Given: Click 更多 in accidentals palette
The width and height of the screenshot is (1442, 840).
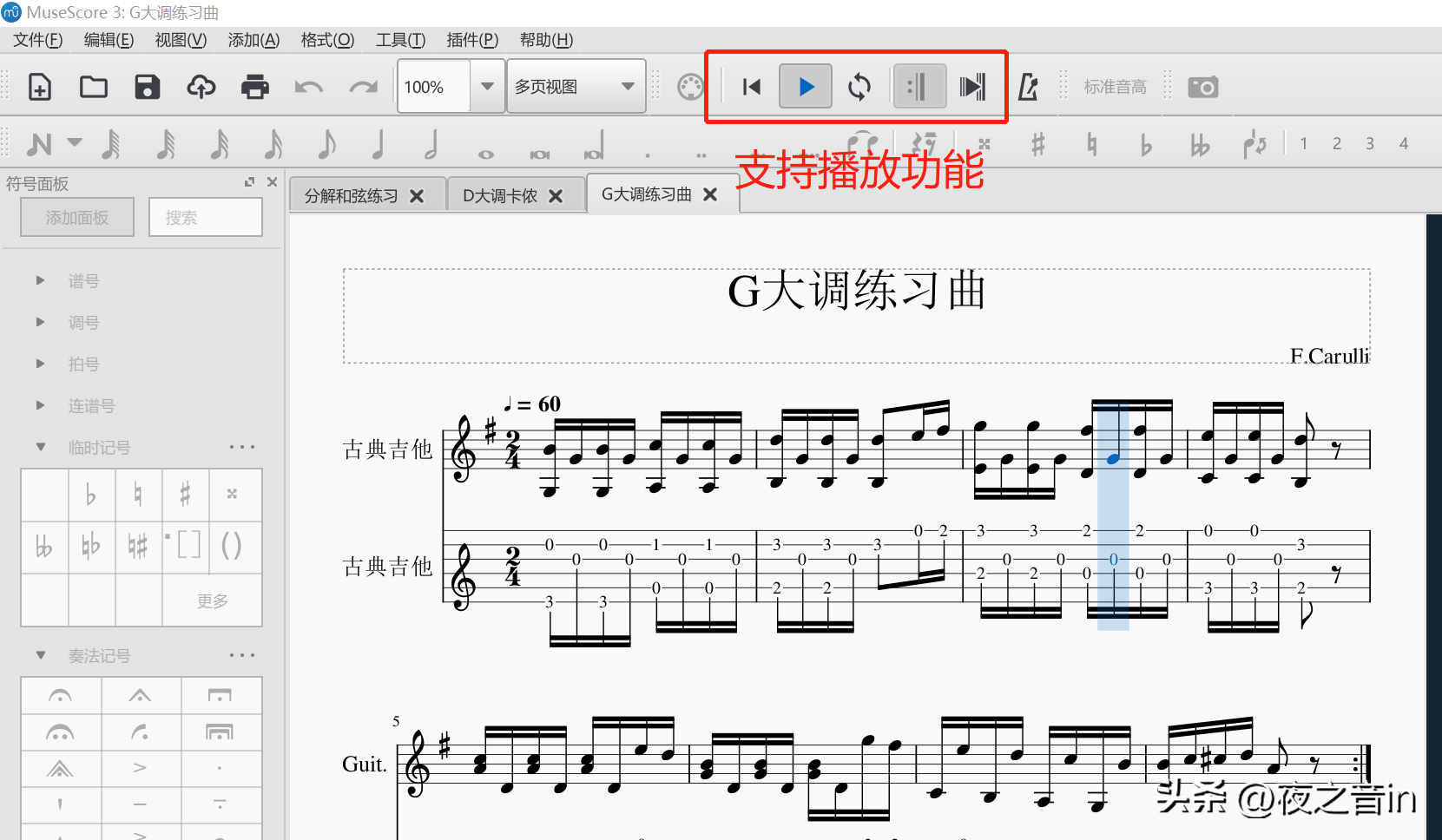Looking at the screenshot, I should 213,600.
